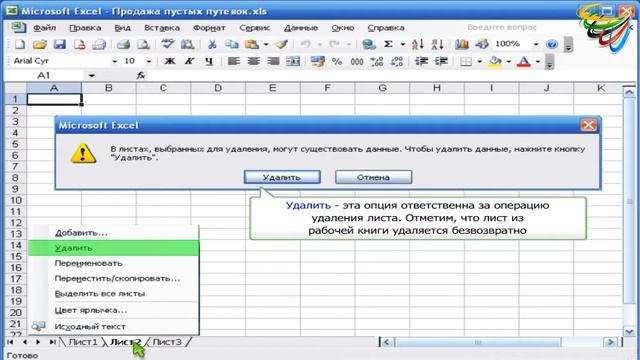Click the Percent style icon
640x360 pixels.
click(337, 62)
